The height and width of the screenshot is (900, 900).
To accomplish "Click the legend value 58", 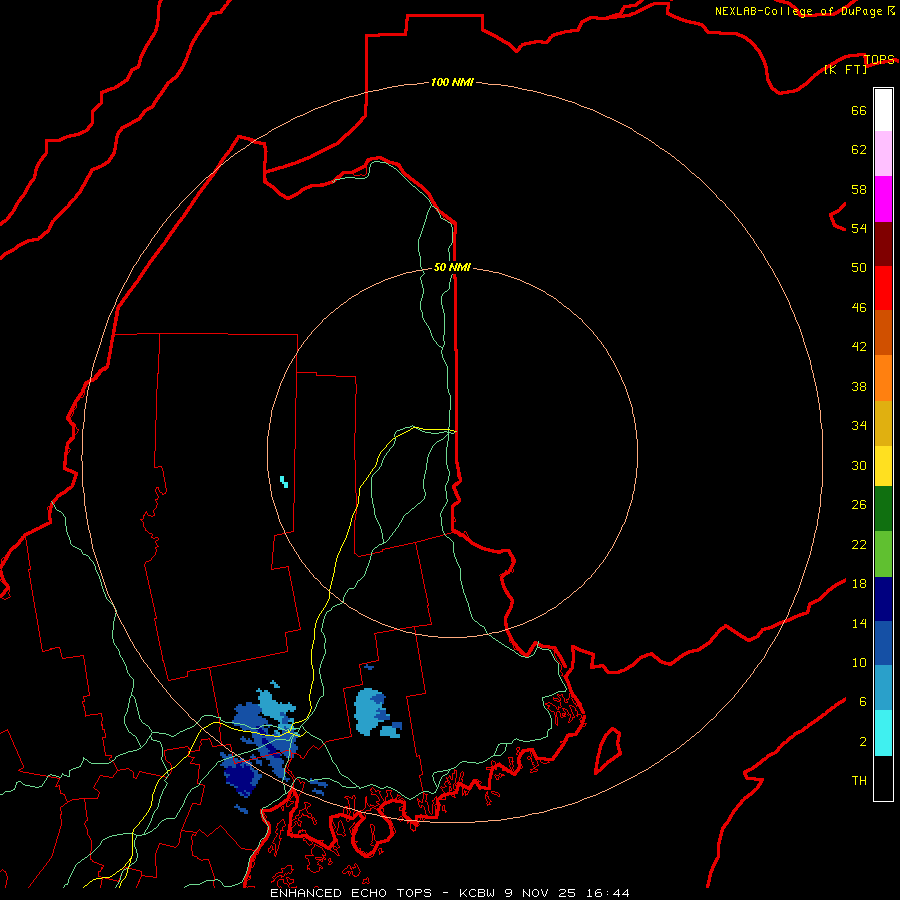I will pyautogui.click(x=859, y=189).
